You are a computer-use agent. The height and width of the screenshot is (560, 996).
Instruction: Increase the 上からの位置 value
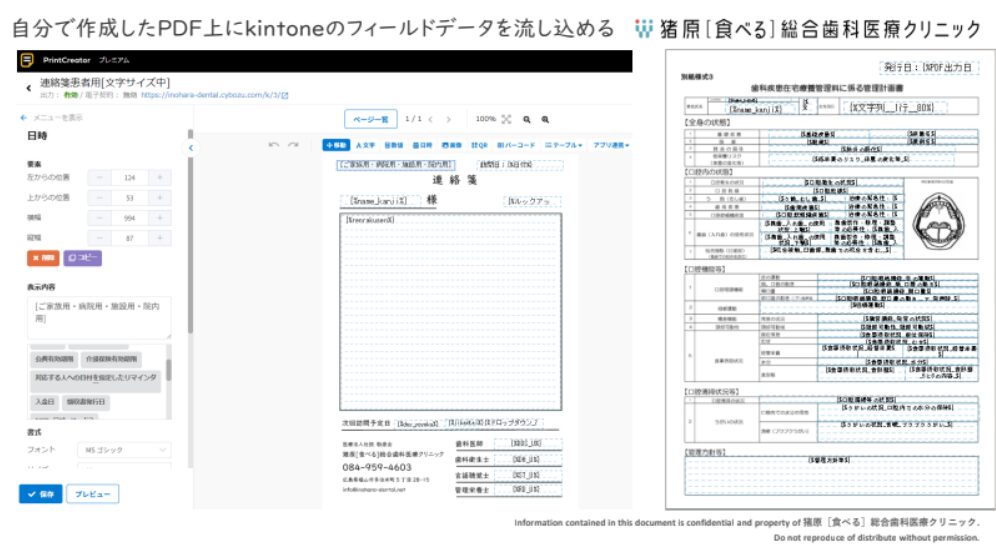pyautogui.click(x=159, y=198)
